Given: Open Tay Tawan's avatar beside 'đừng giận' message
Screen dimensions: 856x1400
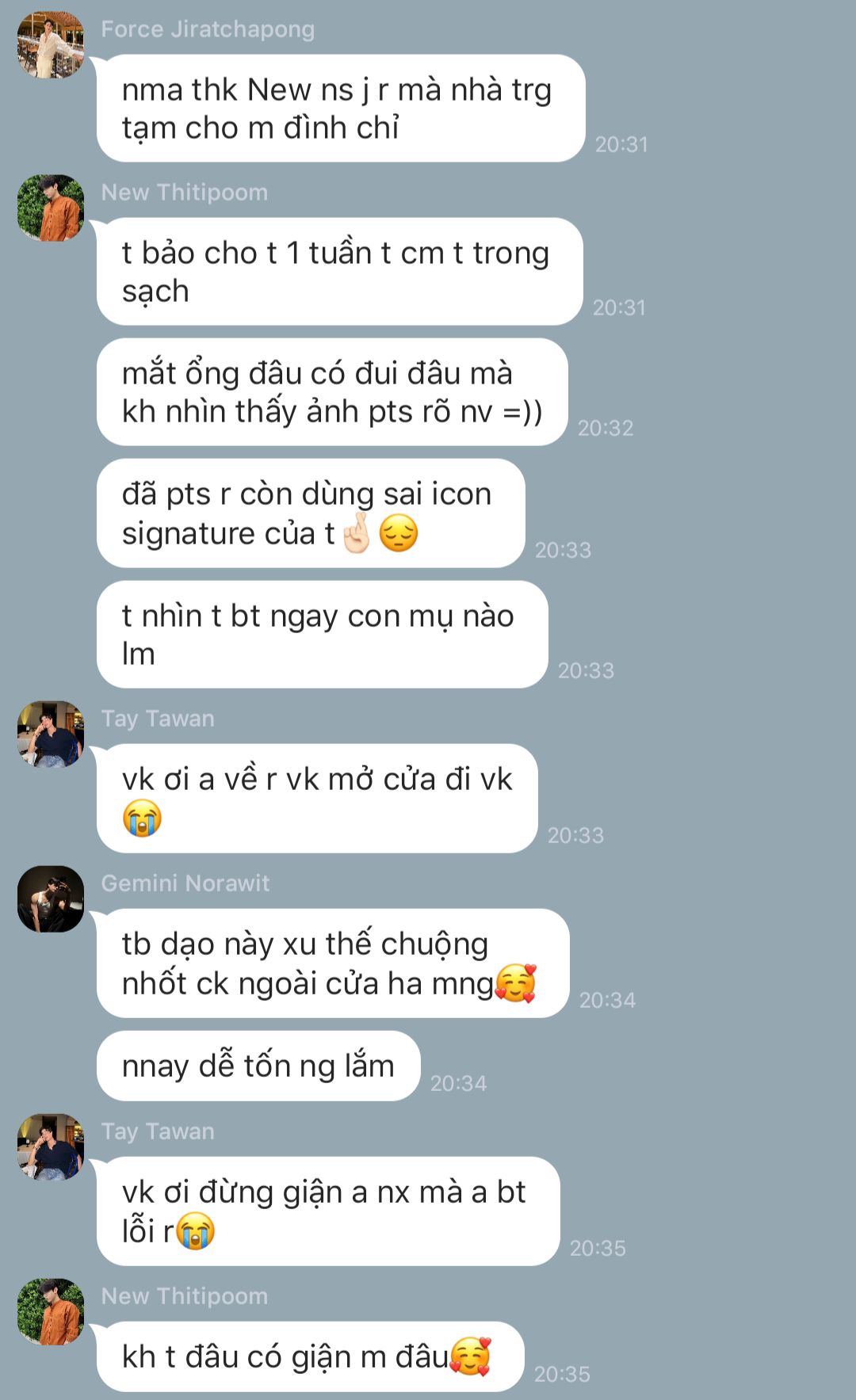Looking at the screenshot, I should point(51,1146).
